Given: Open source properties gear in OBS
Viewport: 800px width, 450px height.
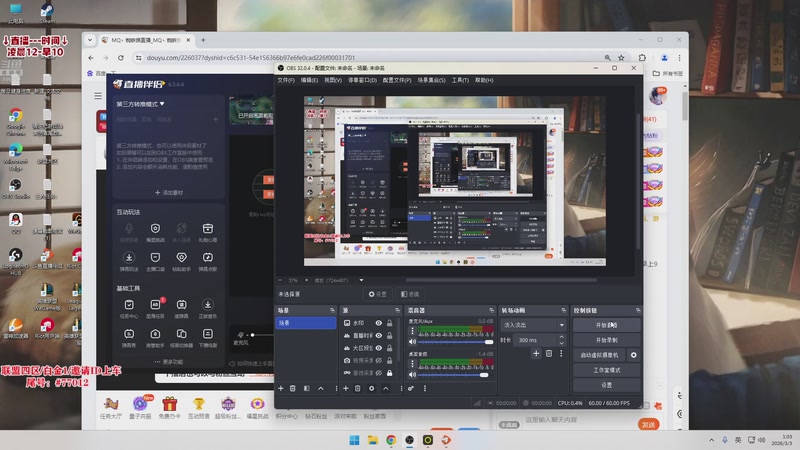Looking at the screenshot, I should (371, 388).
